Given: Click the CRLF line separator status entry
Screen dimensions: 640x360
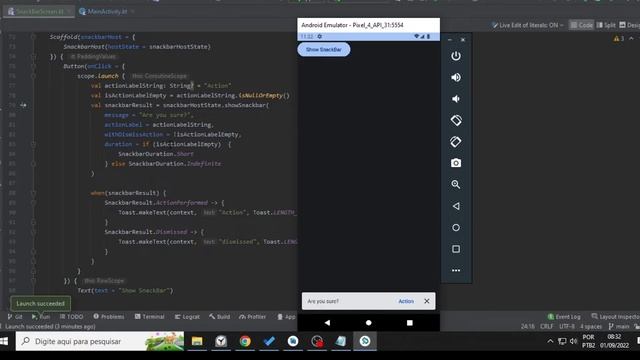Looking at the screenshot, I should [x=547, y=327].
